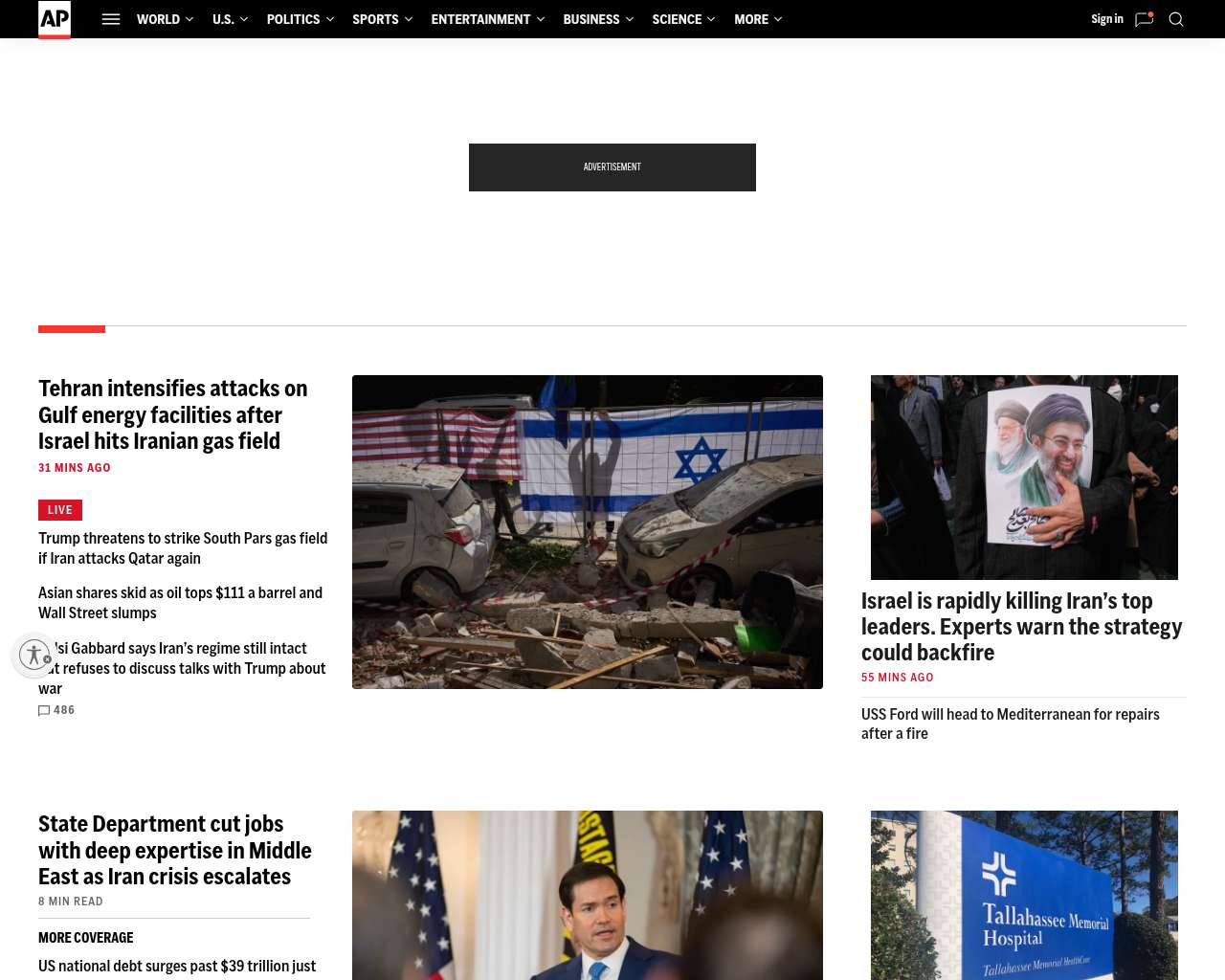
Task: Click the Sign in link
Action: (1106, 19)
